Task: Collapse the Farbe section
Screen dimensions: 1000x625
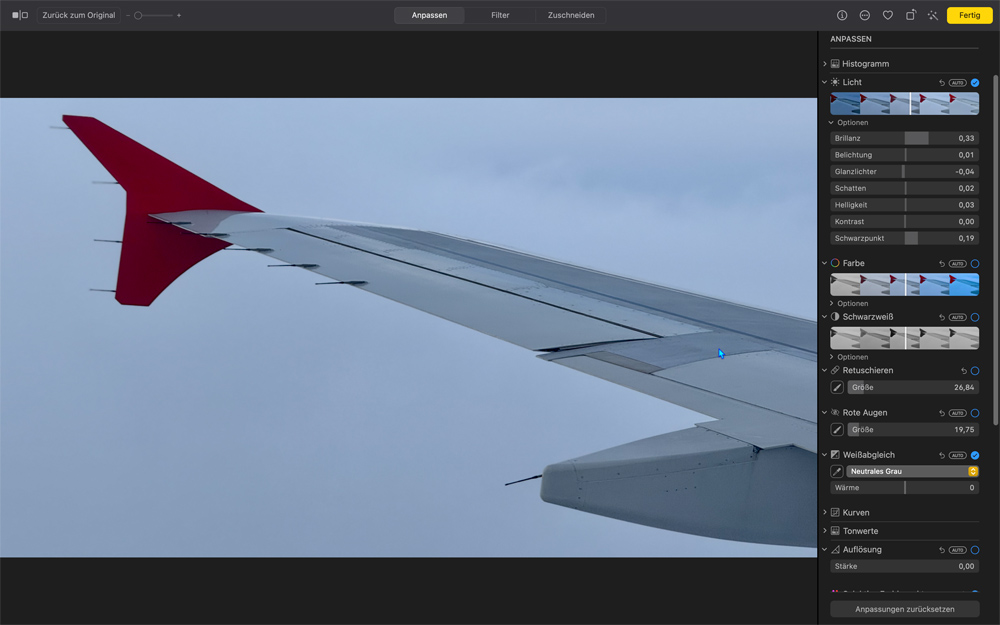Action: tap(825, 263)
